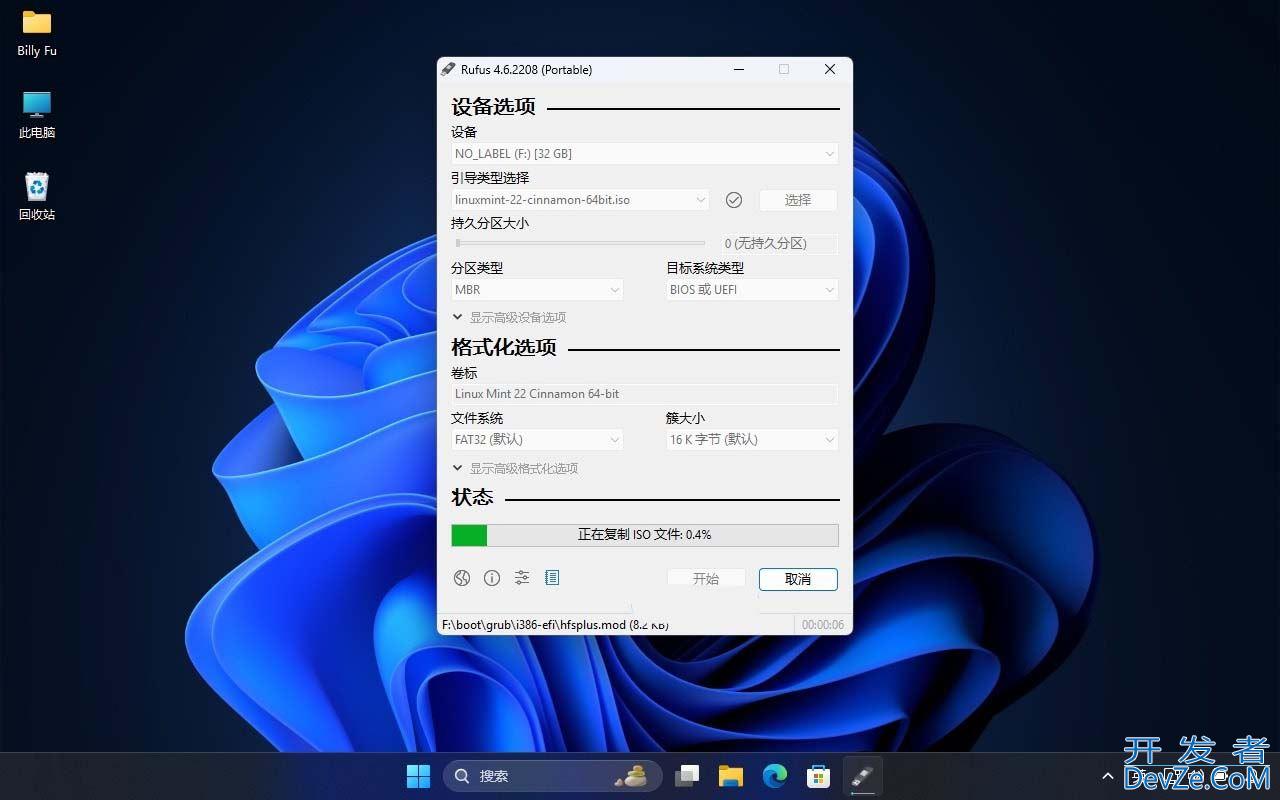1280x800 pixels.
Task: Click the Rufus 4.6.2208 (Portable) title text
Action: click(x=526, y=69)
